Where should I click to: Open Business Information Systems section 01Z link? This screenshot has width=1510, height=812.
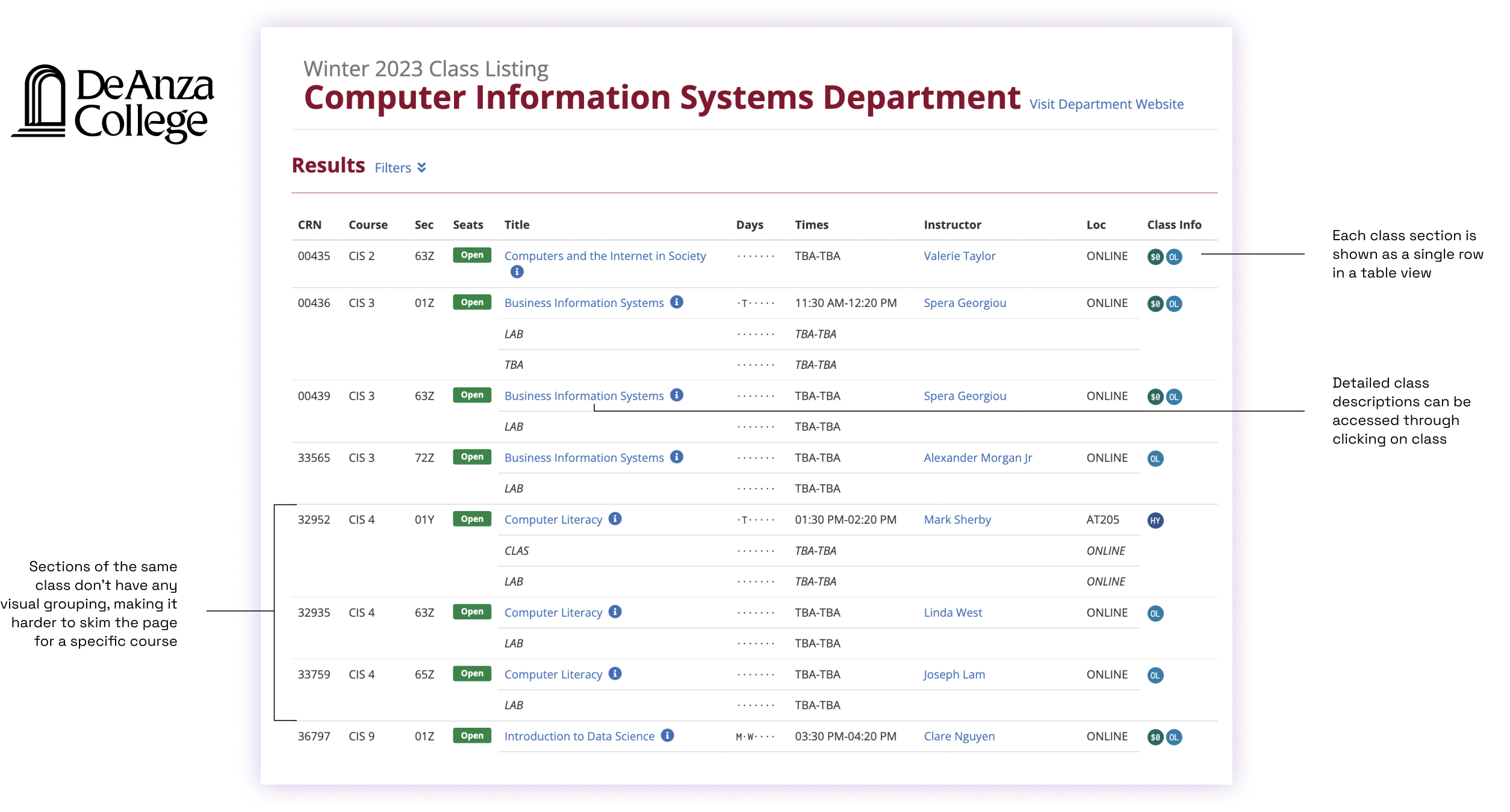pyautogui.click(x=584, y=303)
